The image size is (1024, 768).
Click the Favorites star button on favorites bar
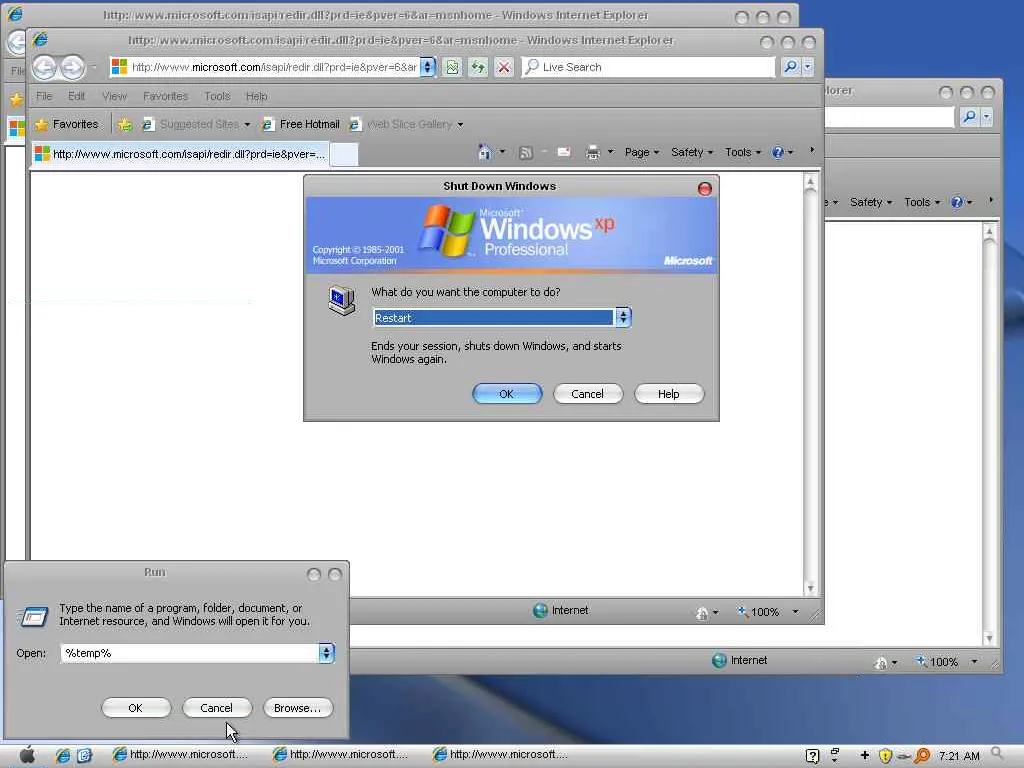pos(67,124)
